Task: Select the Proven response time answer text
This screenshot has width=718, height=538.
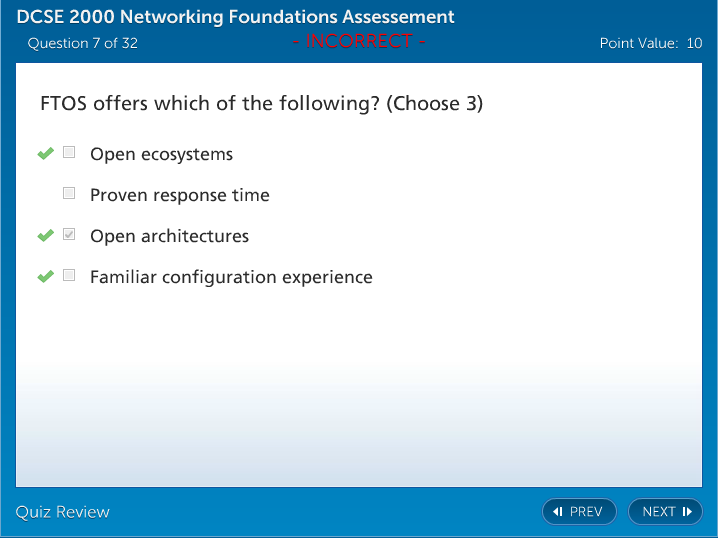Action: pyautogui.click(x=179, y=195)
